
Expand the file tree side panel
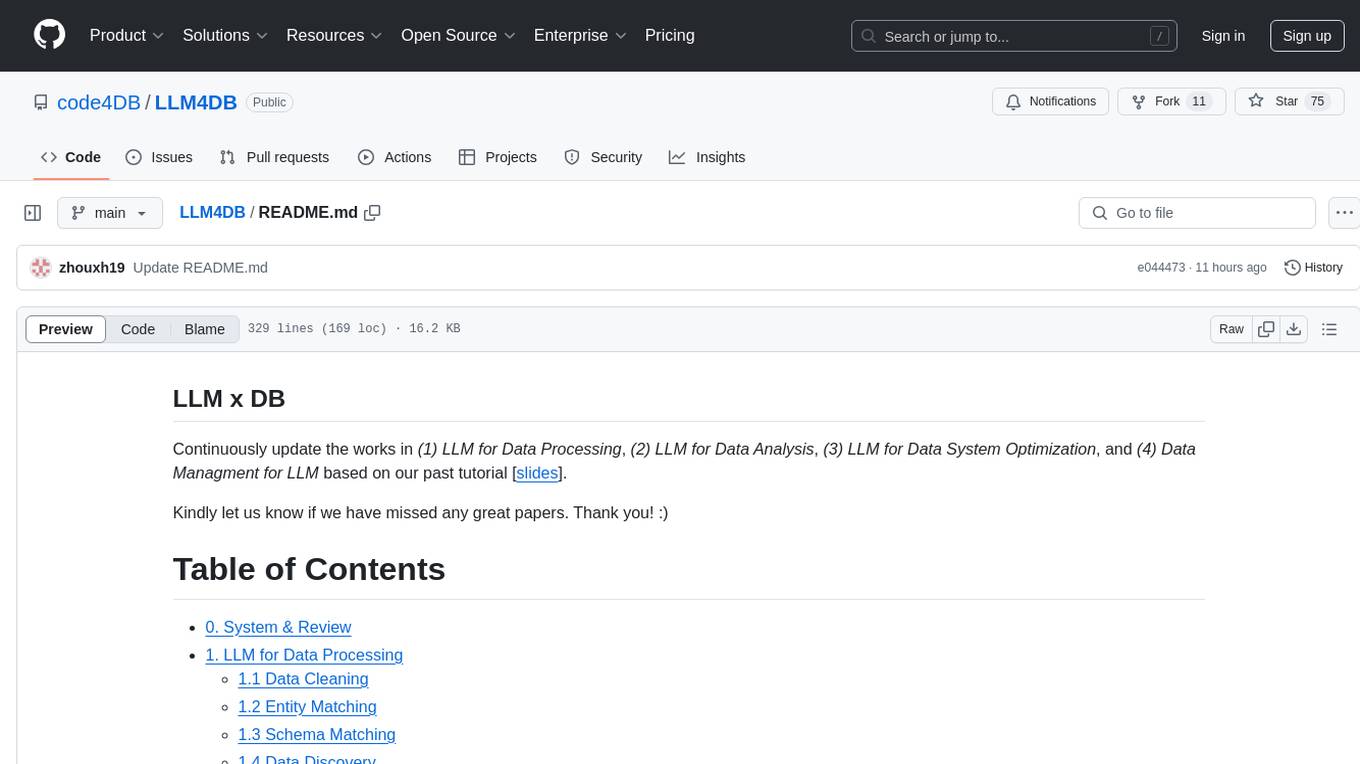33,213
